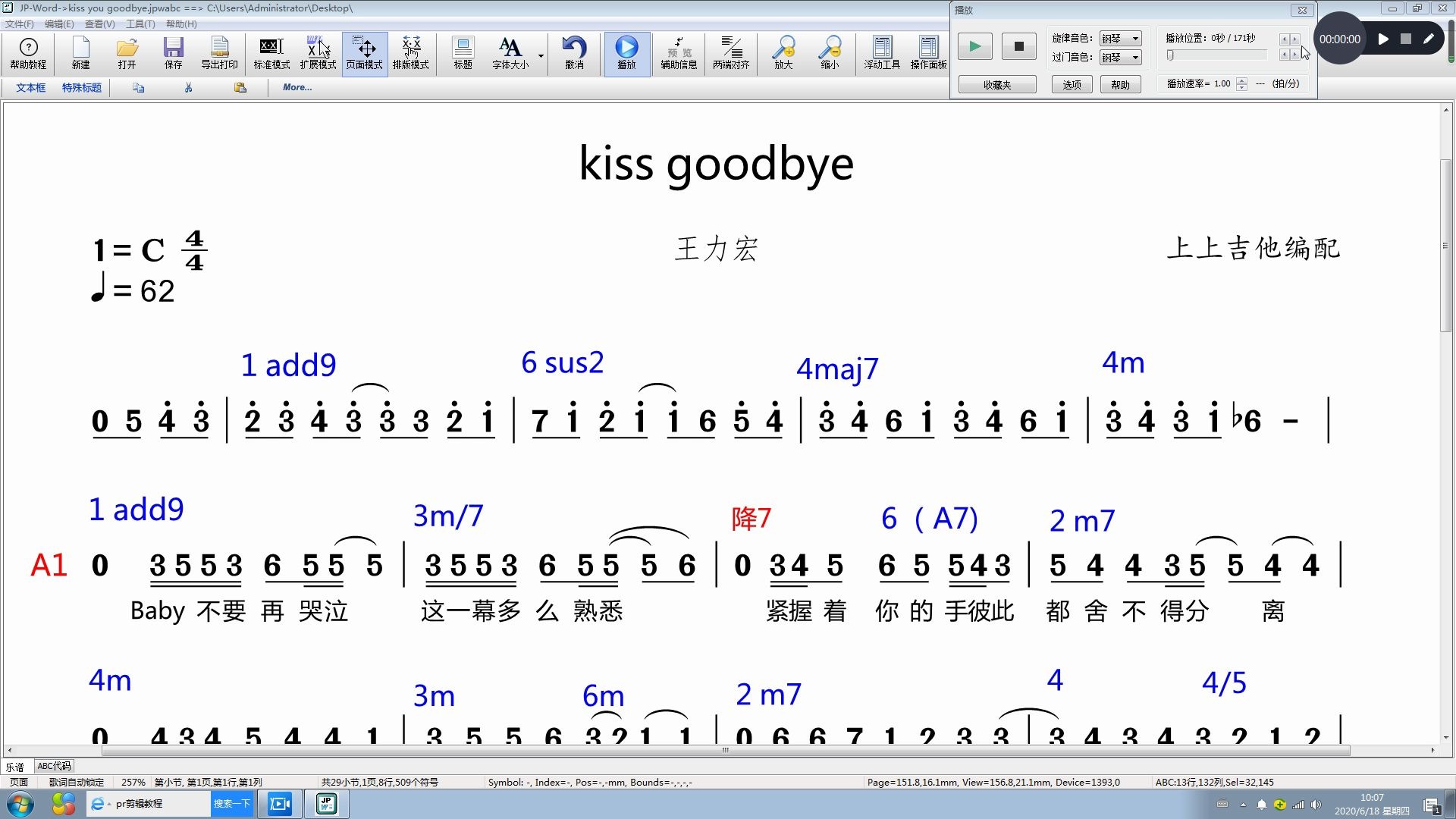Close the 播放 playback panel
Image resolution: width=1456 pixels, height=819 pixels.
(1302, 10)
